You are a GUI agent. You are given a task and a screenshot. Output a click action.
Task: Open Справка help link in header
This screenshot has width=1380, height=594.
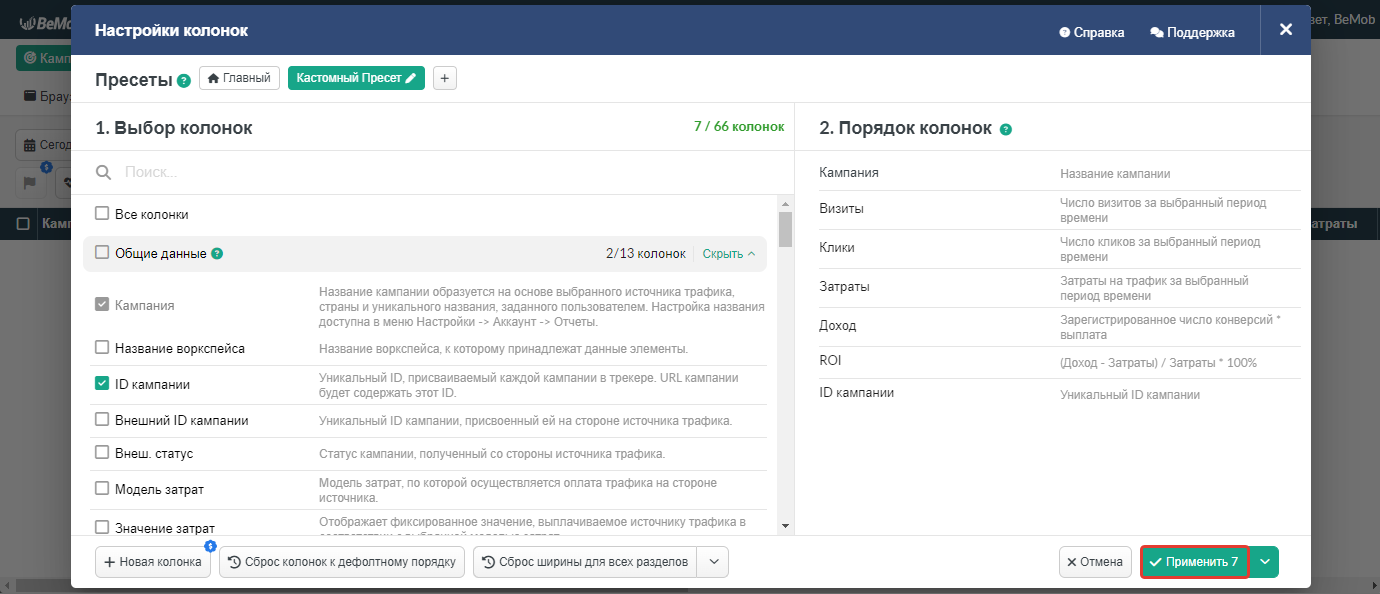pos(1092,32)
